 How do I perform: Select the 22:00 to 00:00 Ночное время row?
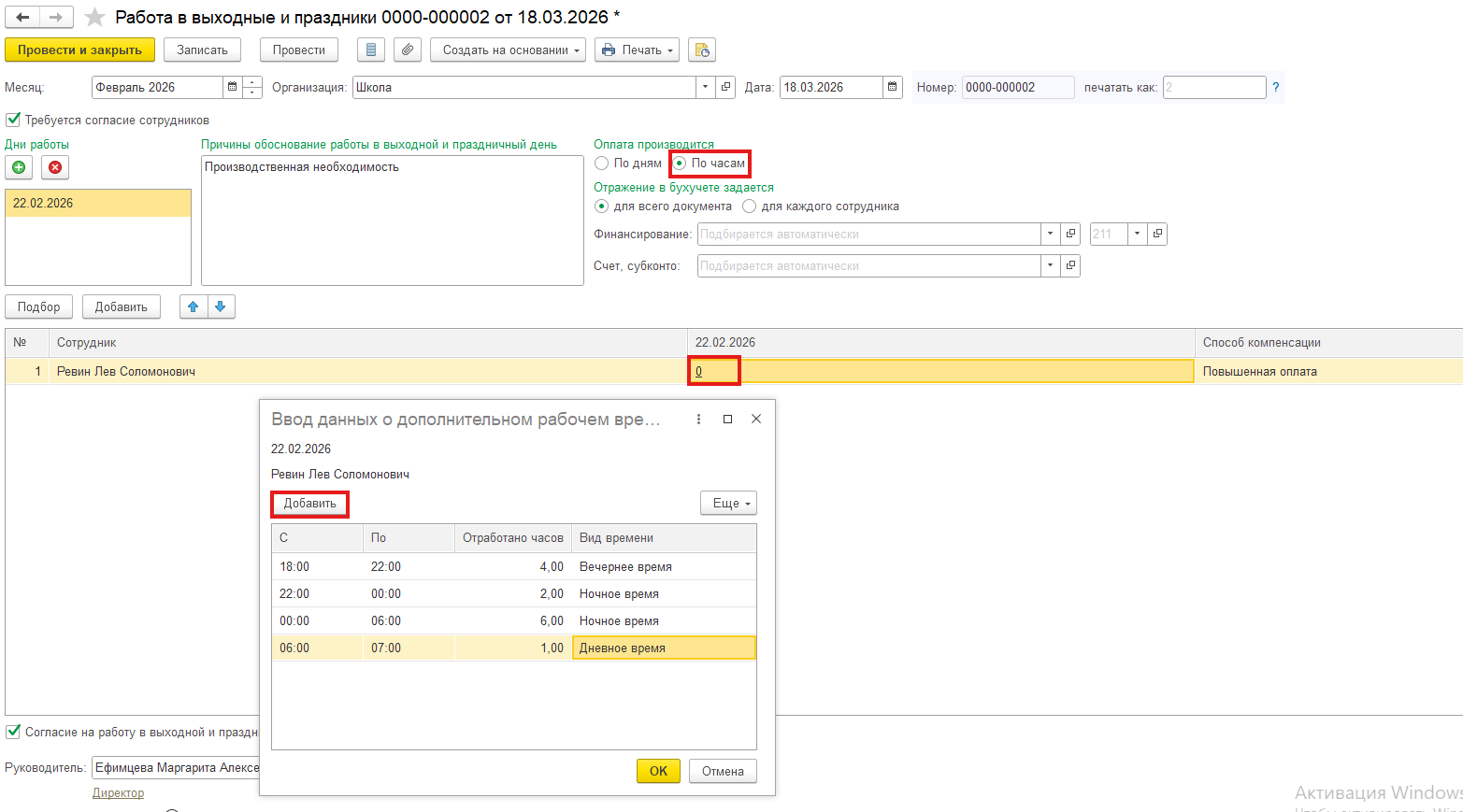click(x=513, y=593)
